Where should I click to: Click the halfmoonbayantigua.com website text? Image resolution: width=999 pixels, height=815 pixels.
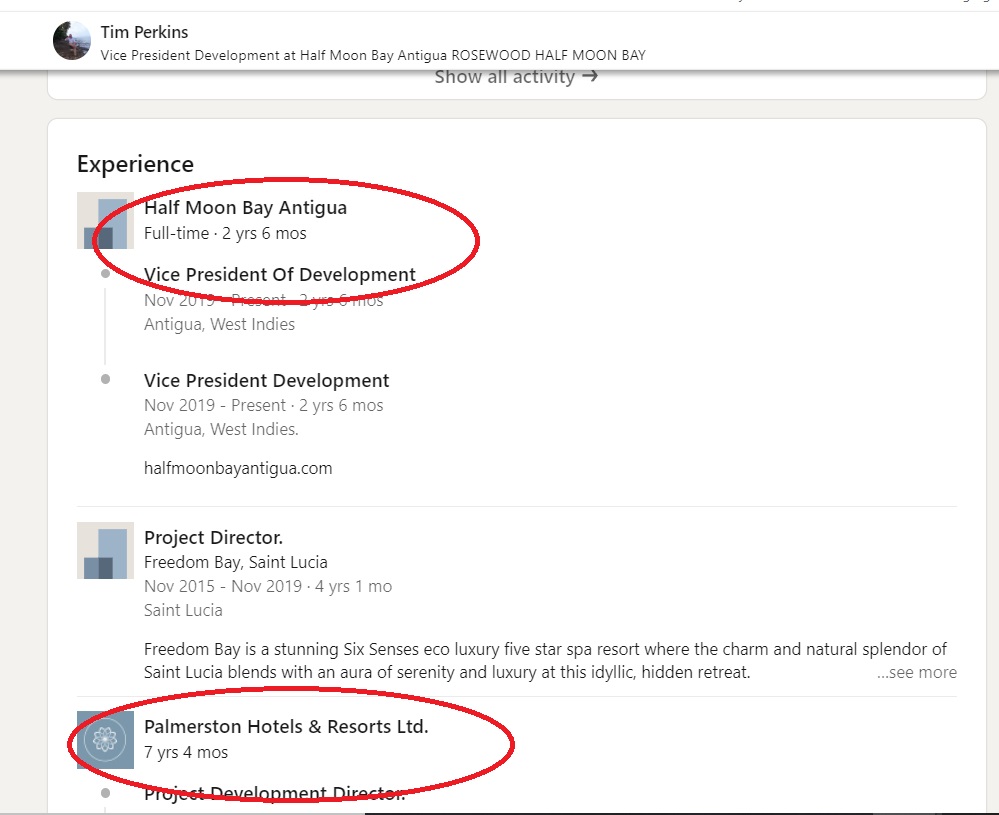click(x=238, y=468)
